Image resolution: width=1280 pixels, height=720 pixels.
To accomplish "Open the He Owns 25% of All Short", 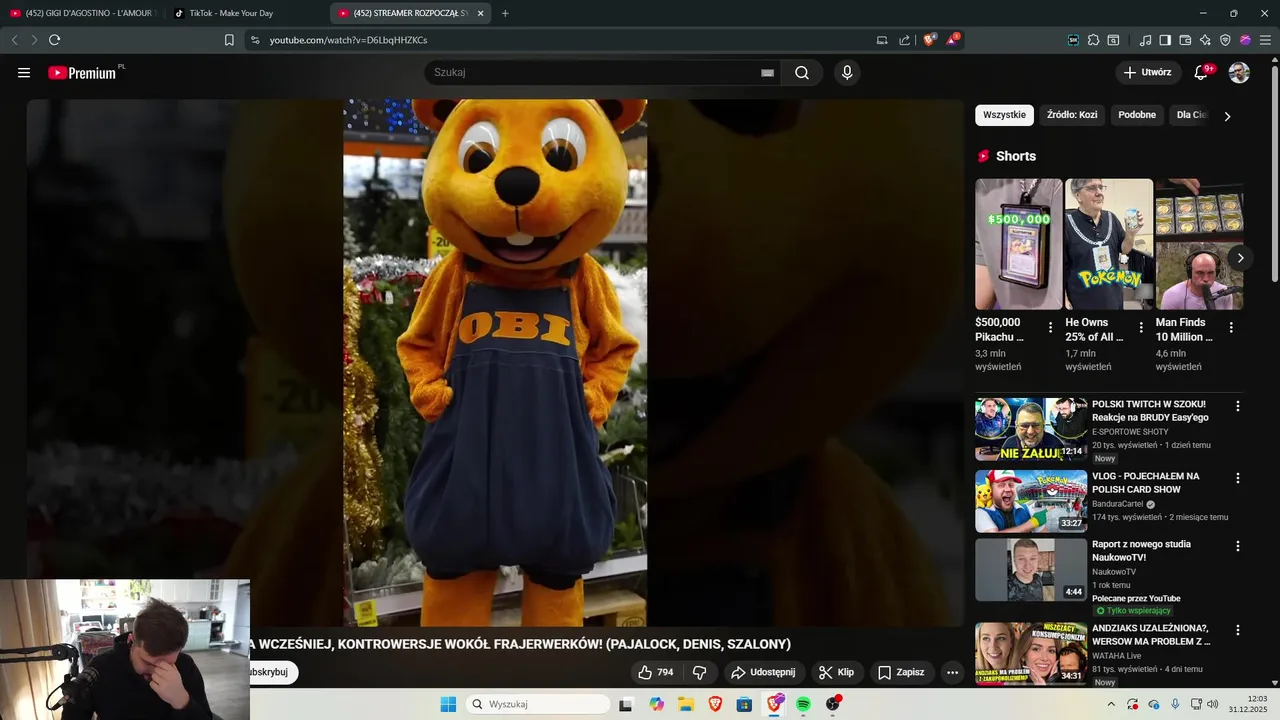I will (1109, 244).
